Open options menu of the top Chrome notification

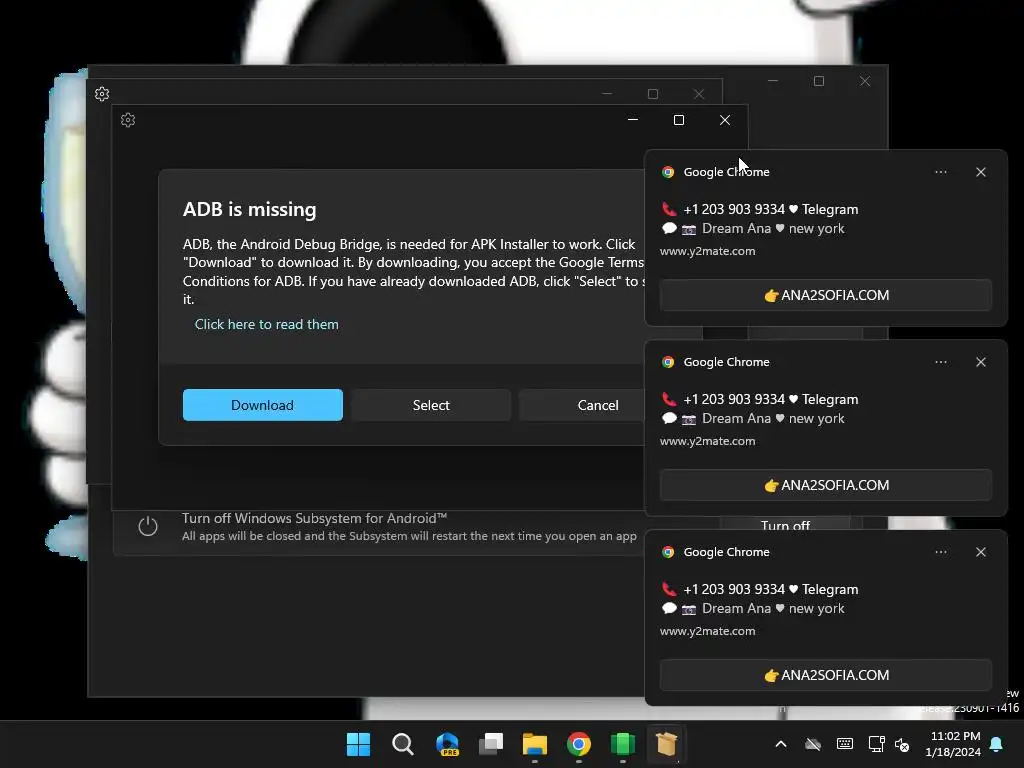(941, 172)
